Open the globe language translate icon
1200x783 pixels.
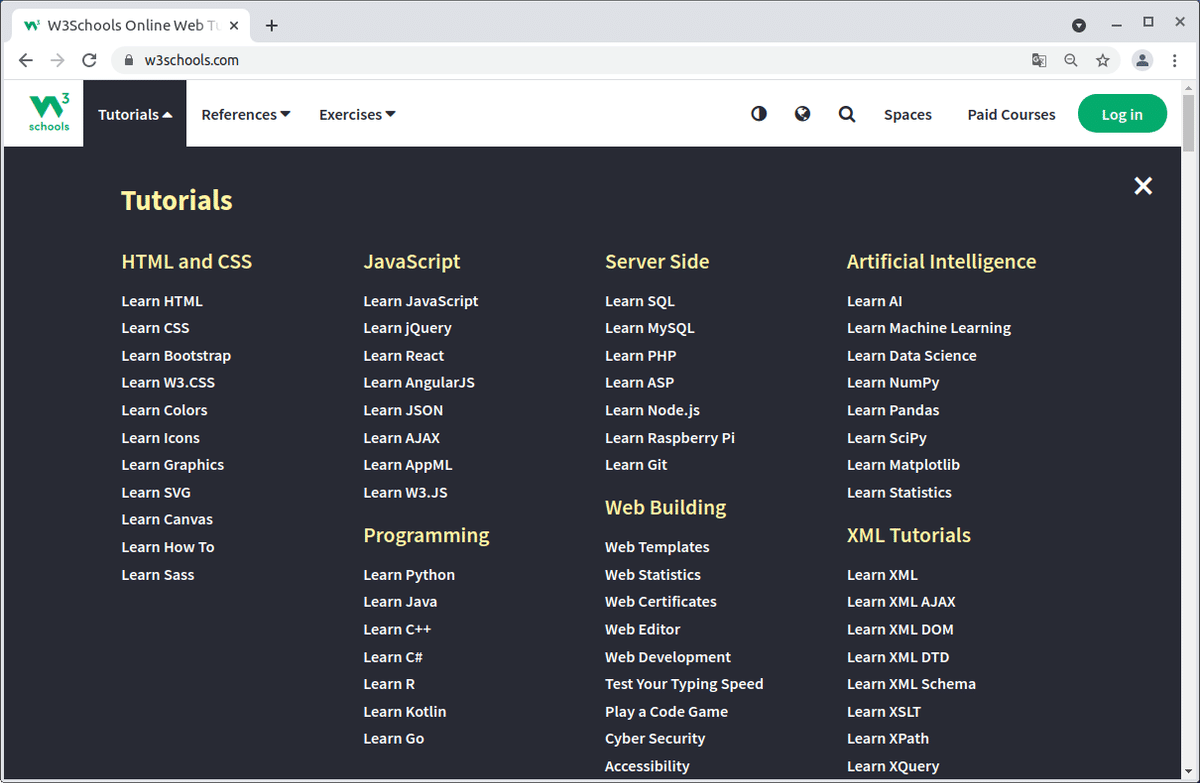802,114
